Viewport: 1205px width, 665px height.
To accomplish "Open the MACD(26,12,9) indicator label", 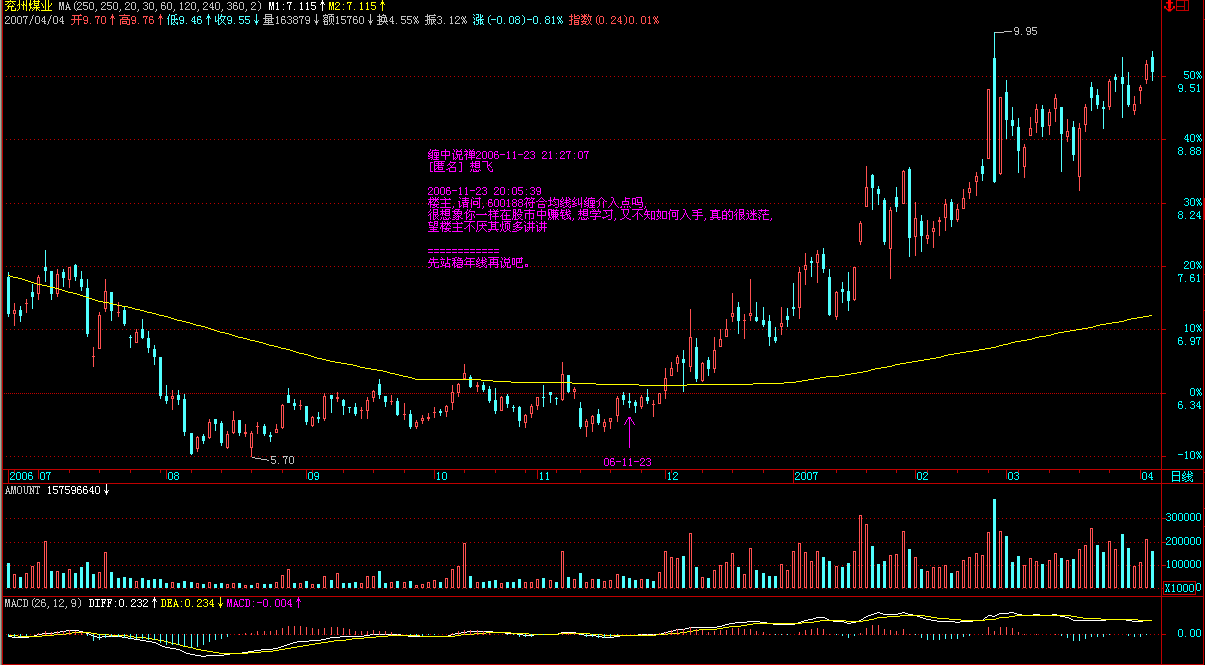I will (x=43, y=604).
